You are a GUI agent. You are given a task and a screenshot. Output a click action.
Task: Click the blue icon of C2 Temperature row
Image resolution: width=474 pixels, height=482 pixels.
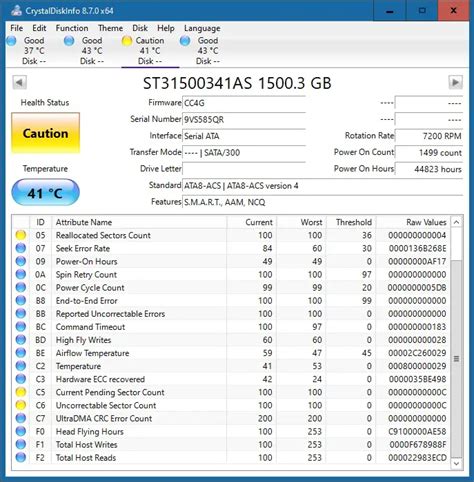tap(21, 366)
